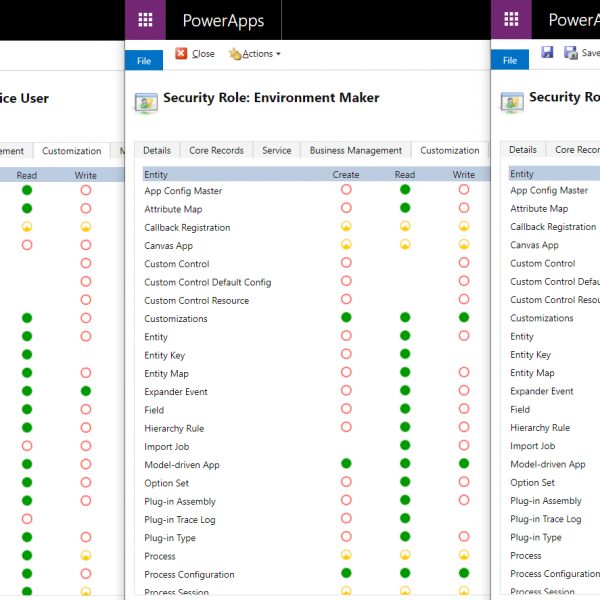Open File menu in the rightmost window
600x600 pixels.
pyautogui.click(x=510, y=60)
